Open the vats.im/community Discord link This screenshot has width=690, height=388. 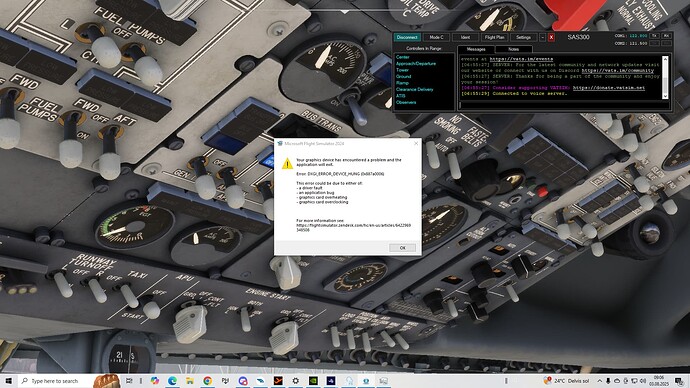coord(618,70)
